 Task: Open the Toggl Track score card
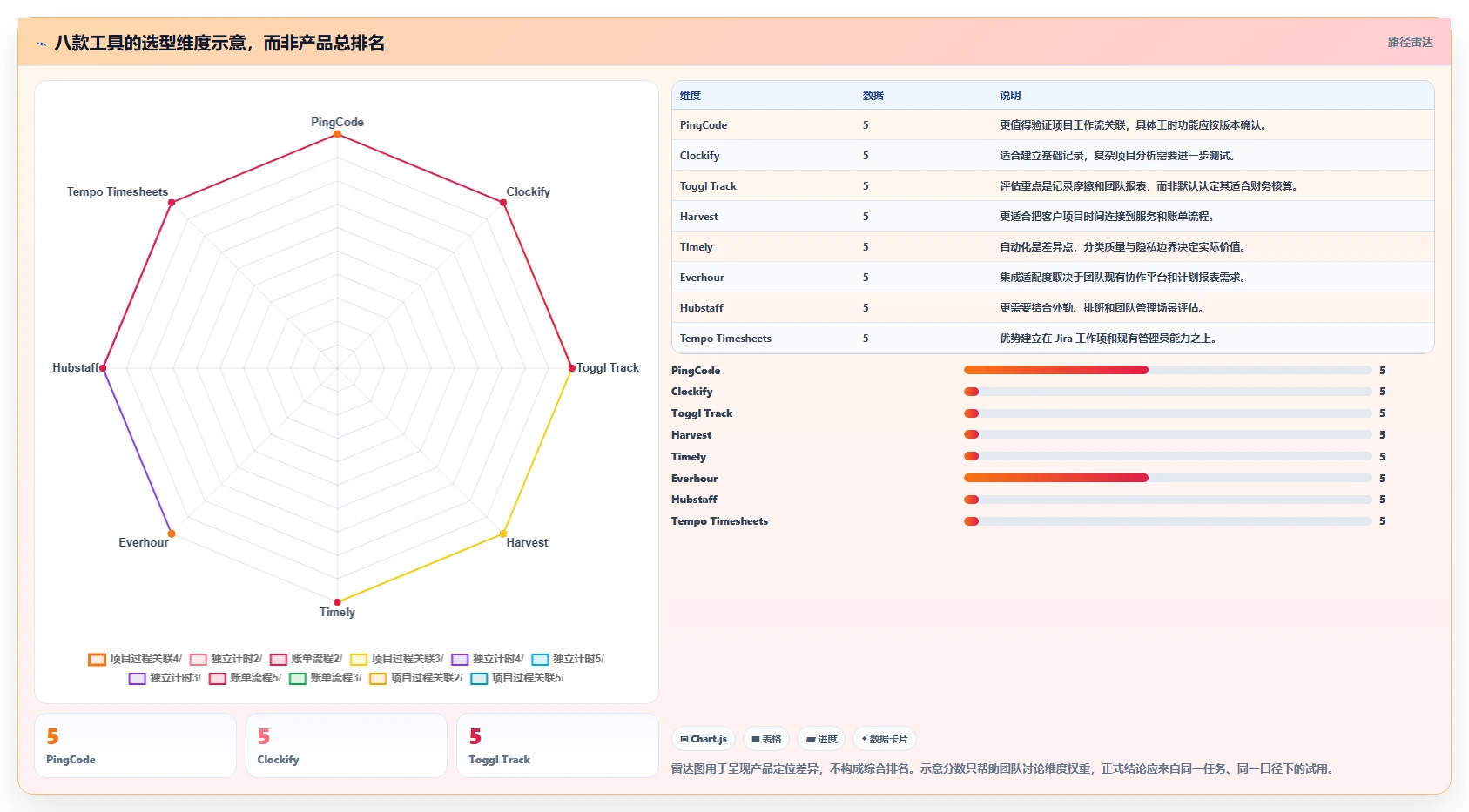tap(557, 746)
